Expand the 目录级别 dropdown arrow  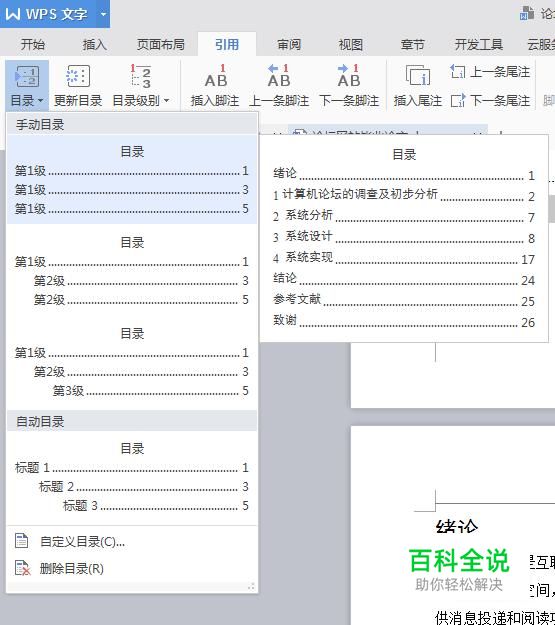(166, 100)
